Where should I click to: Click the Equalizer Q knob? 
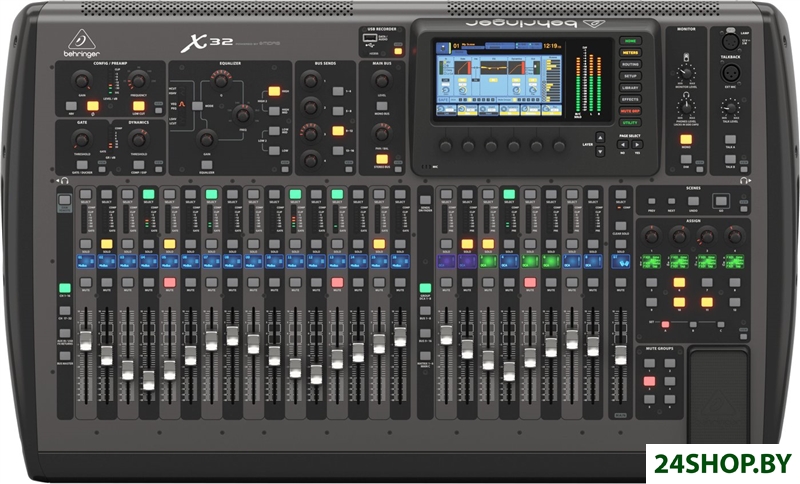point(220,80)
